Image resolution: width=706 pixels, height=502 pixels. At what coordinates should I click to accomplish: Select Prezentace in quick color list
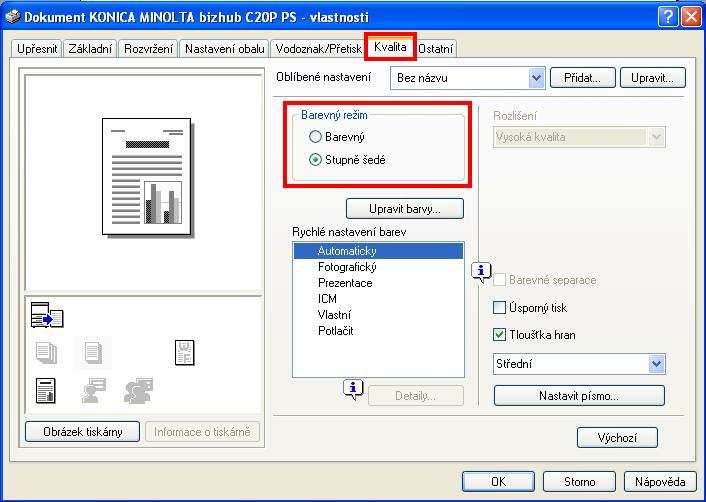[x=378, y=283]
